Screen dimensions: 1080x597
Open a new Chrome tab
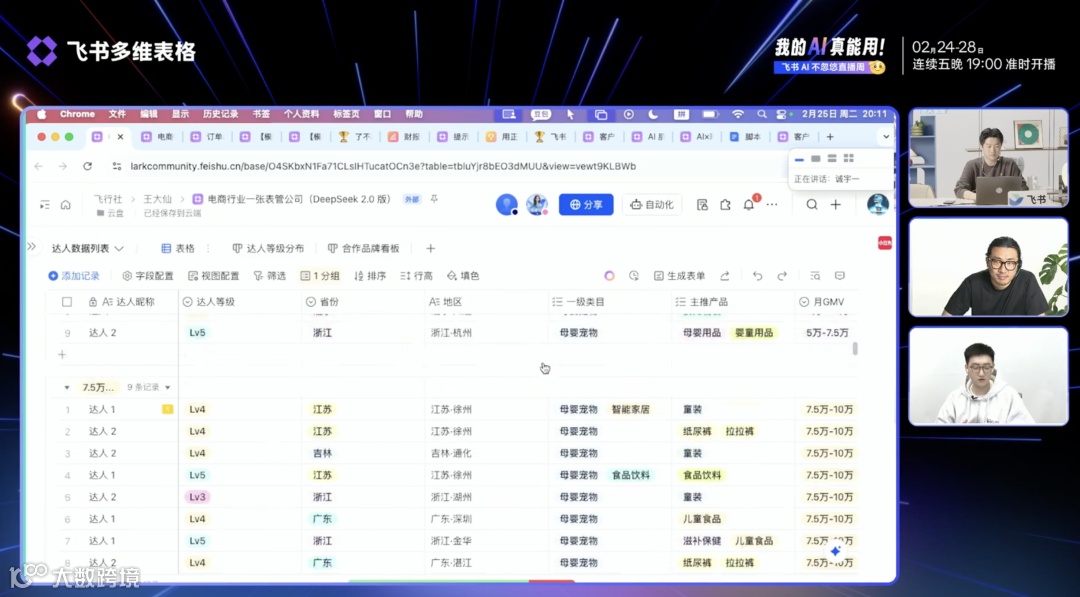830,136
